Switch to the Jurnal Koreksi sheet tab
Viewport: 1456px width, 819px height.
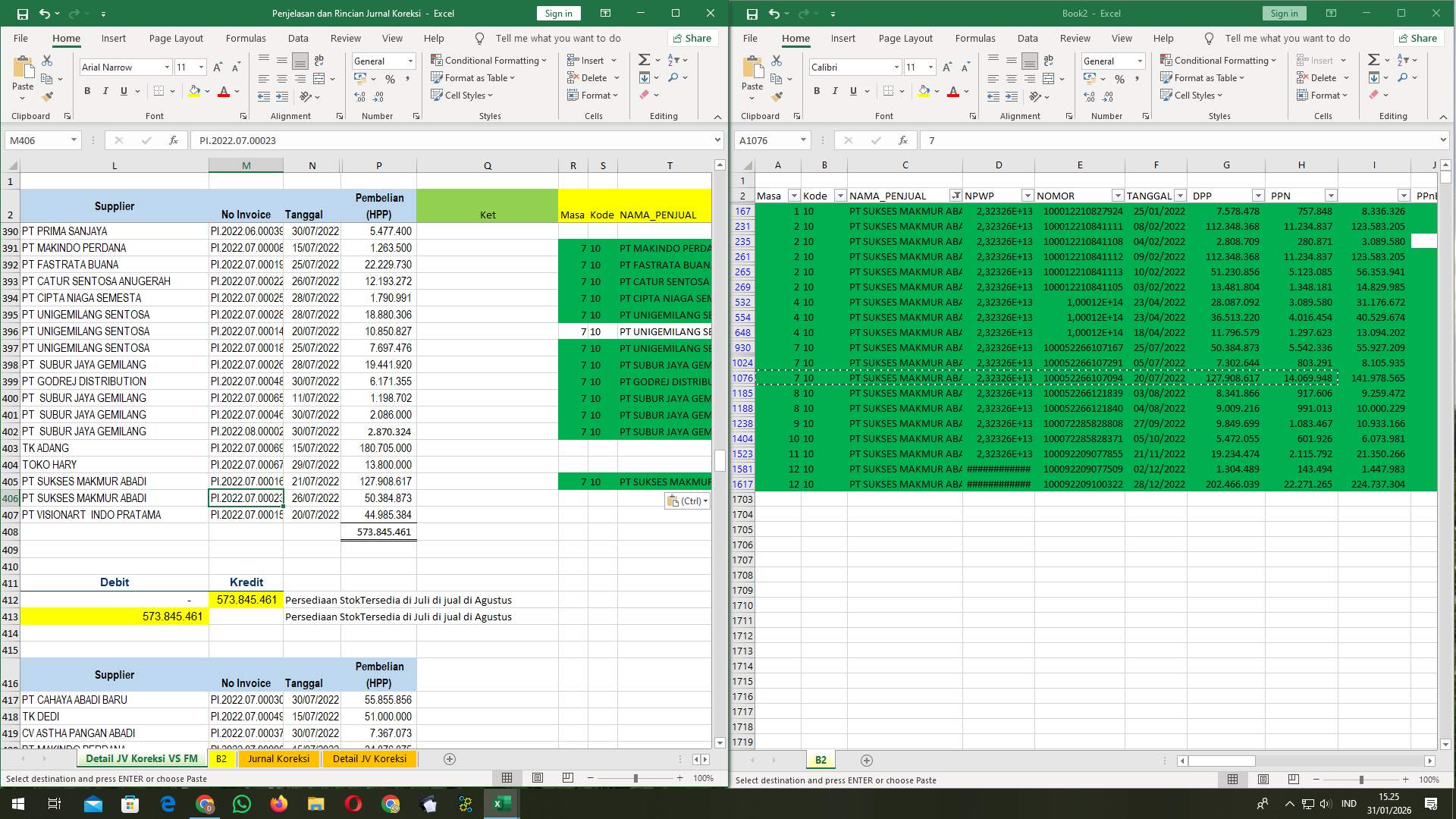279,758
